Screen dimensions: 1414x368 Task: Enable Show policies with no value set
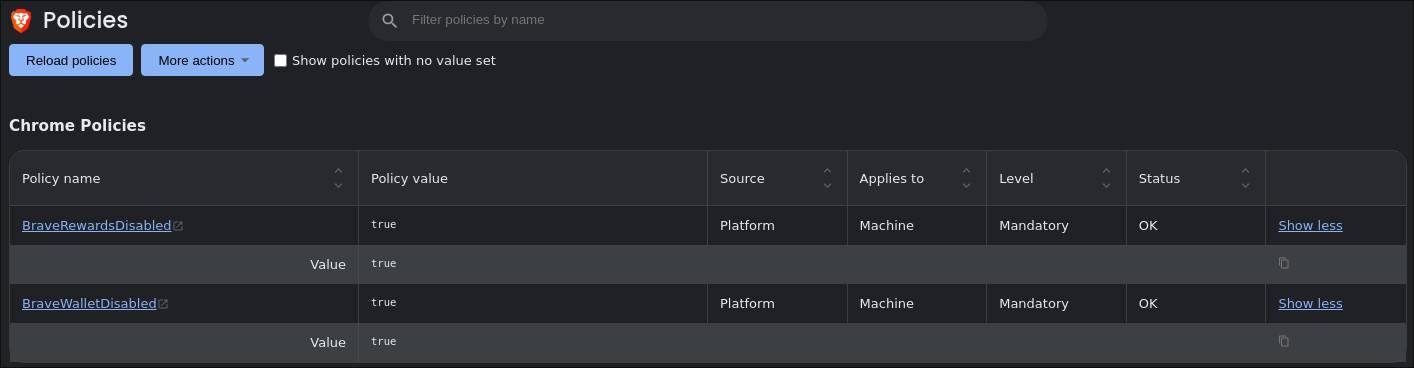(280, 60)
